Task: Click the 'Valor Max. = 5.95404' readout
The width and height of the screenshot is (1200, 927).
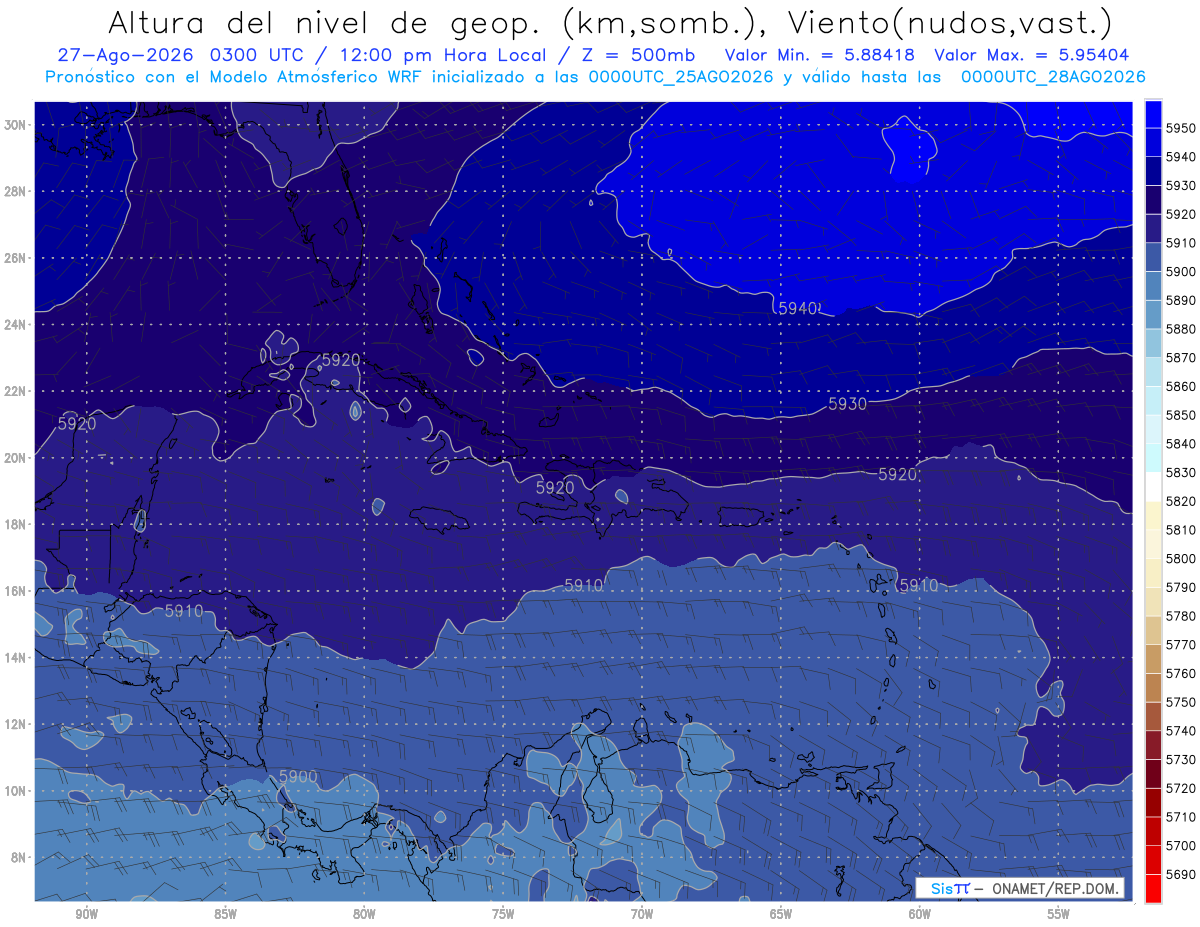Action: pos(1034,55)
